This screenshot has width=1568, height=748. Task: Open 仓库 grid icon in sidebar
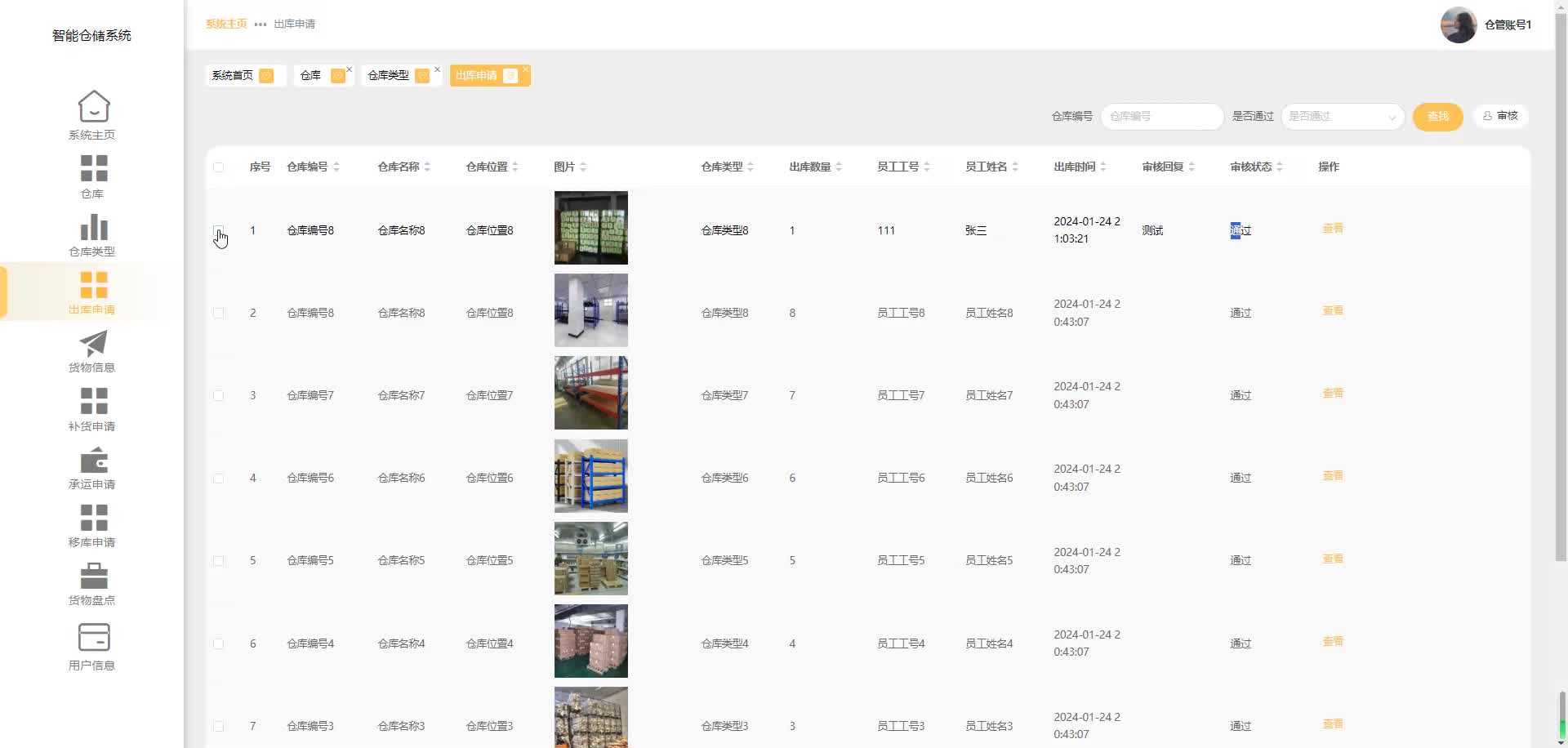(93, 168)
